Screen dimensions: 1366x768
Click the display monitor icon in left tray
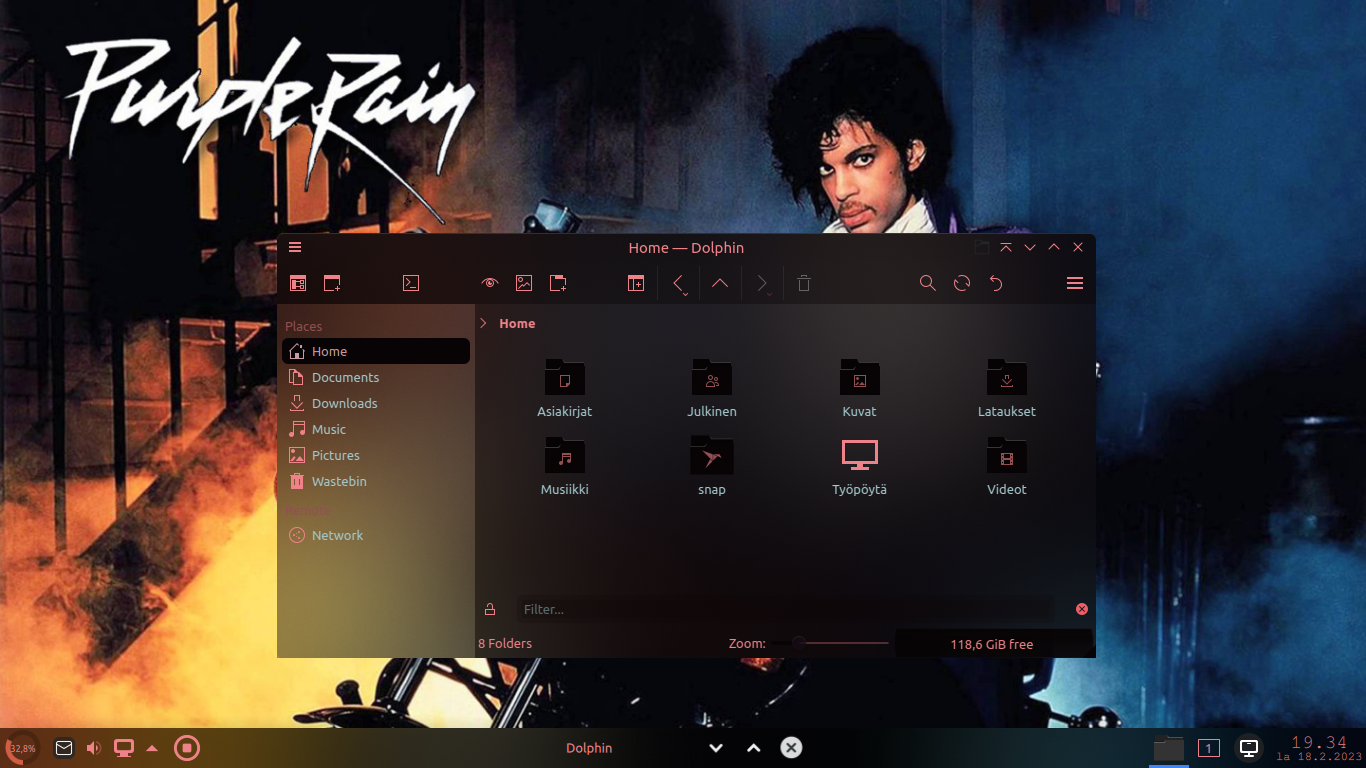124,748
